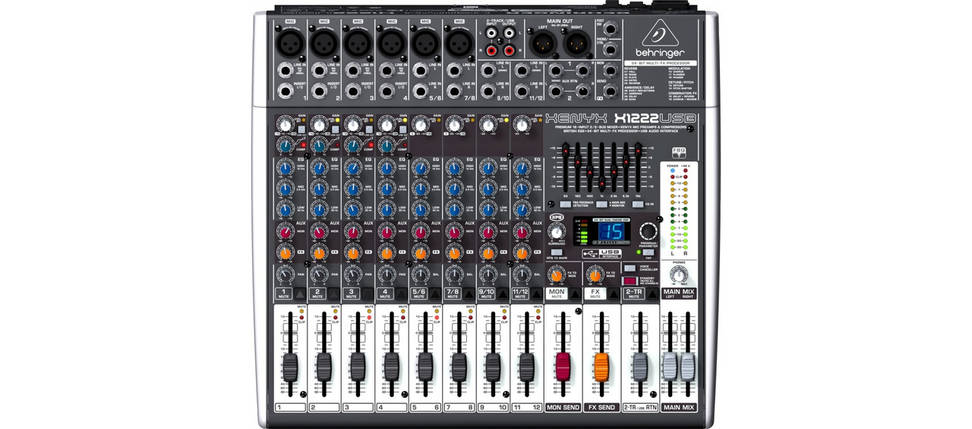This screenshot has width=972, height=429.
Task: Select the channel 9/10 upper Line In jack
Action: click(x=488, y=70)
